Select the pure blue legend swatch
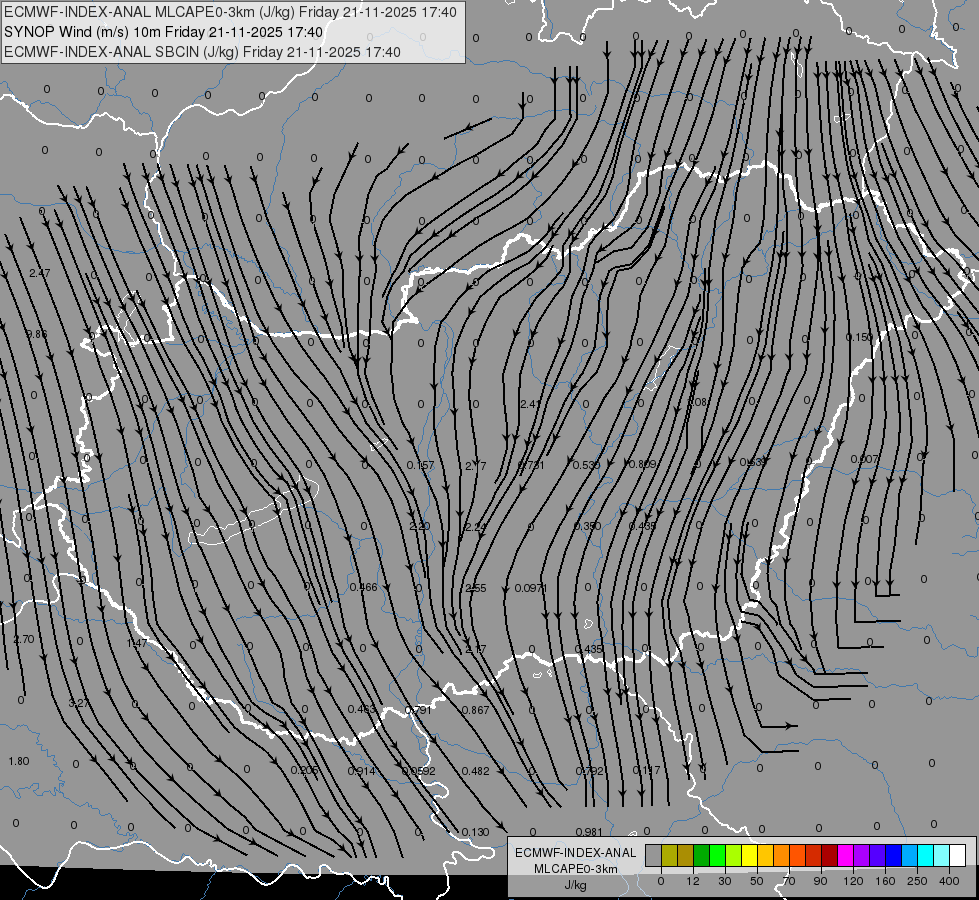Image resolution: width=979 pixels, height=900 pixels. (893, 855)
